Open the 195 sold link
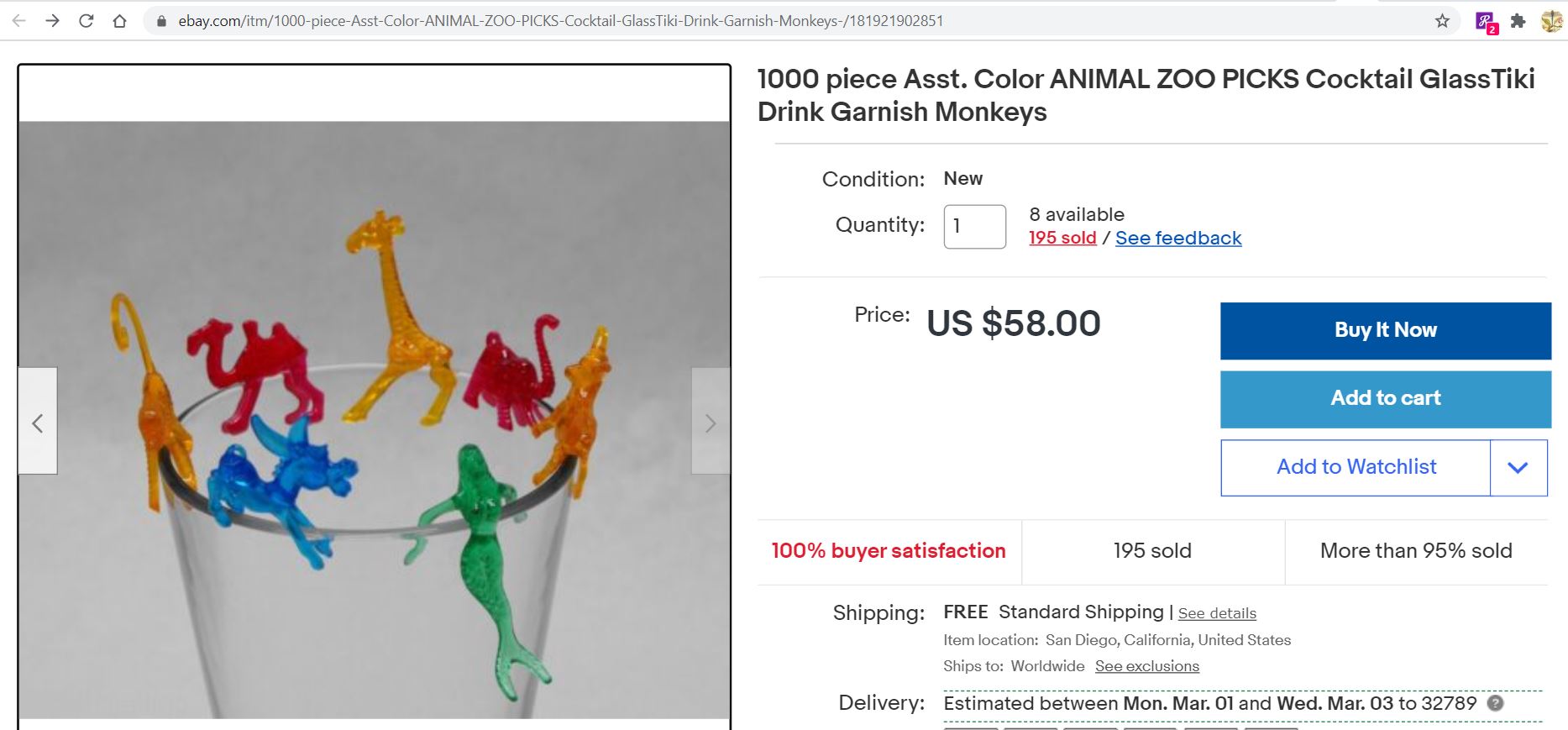This screenshot has height=730, width=1568. [1062, 238]
